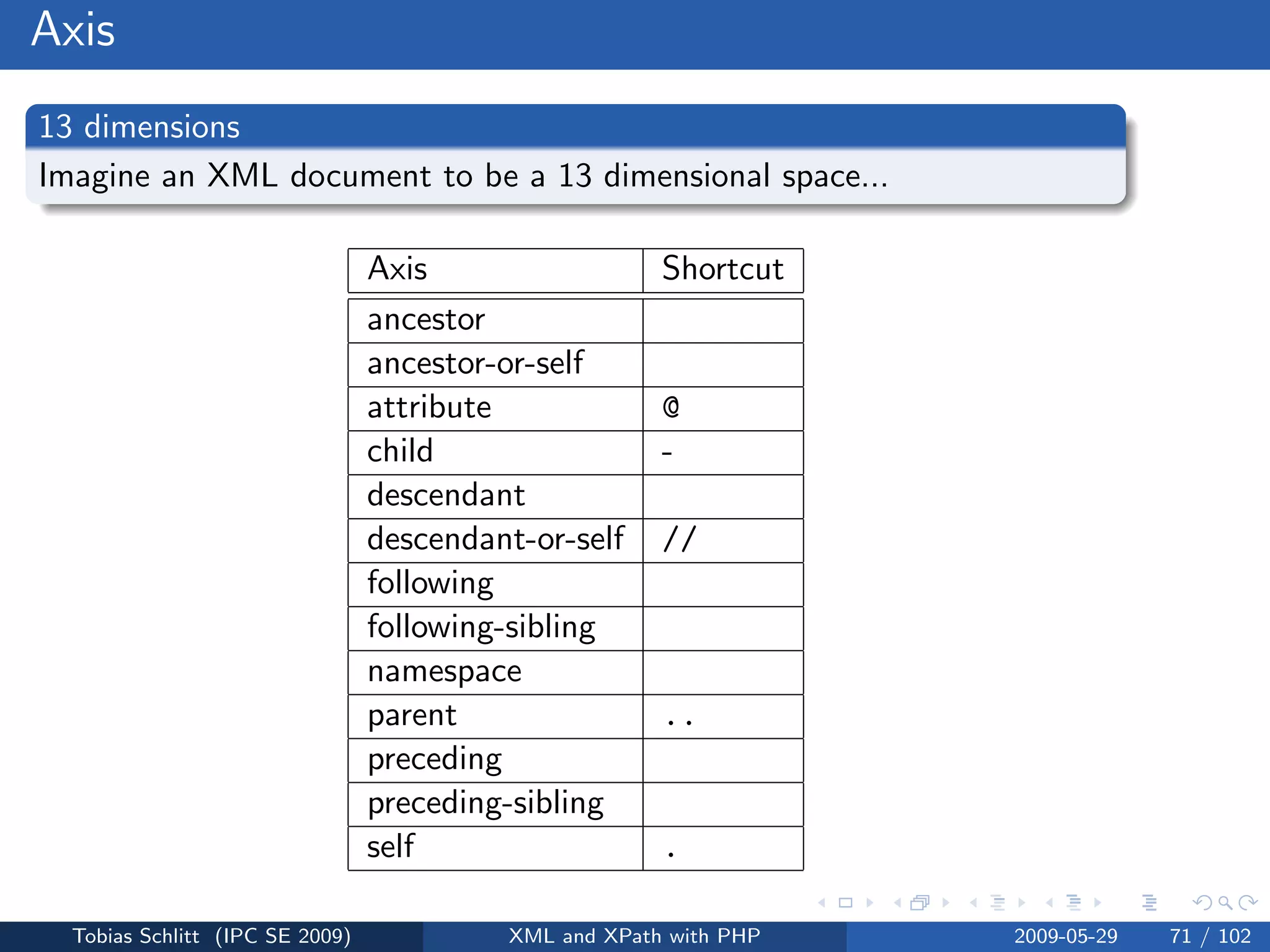Click the 71 / 102 page counter
The width and height of the screenshot is (1270, 952).
click(x=1209, y=936)
